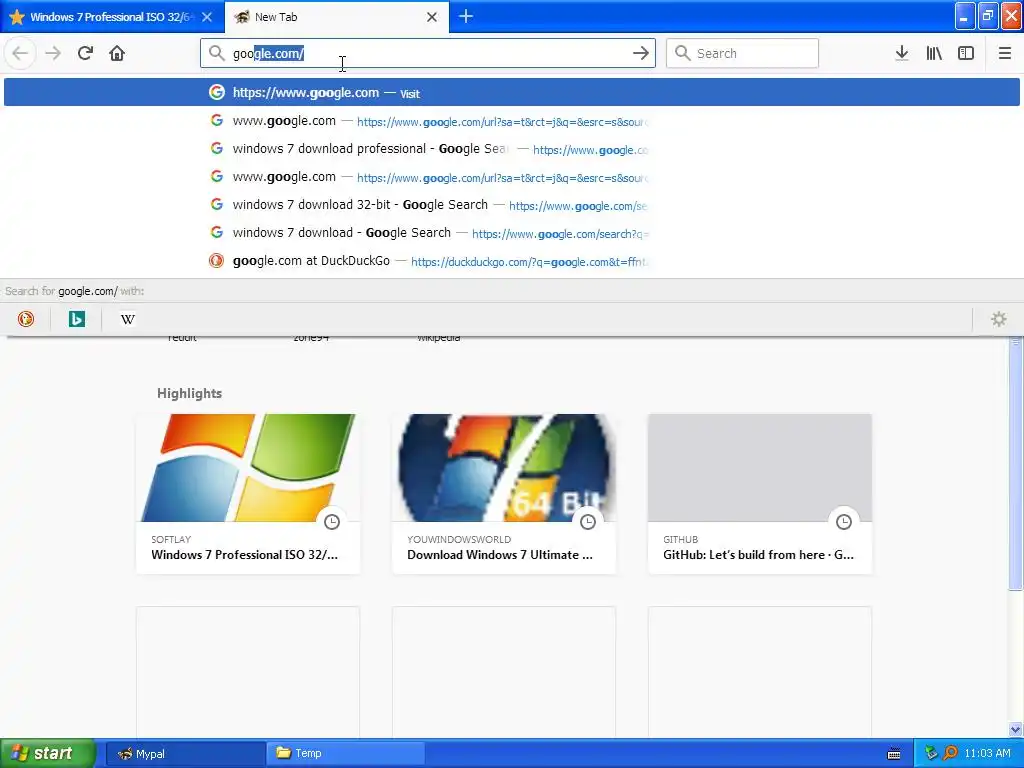This screenshot has height=768, width=1024.
Task: Choose windows 7 download - Google Search suggestion
Action: [x=511, y=233]
